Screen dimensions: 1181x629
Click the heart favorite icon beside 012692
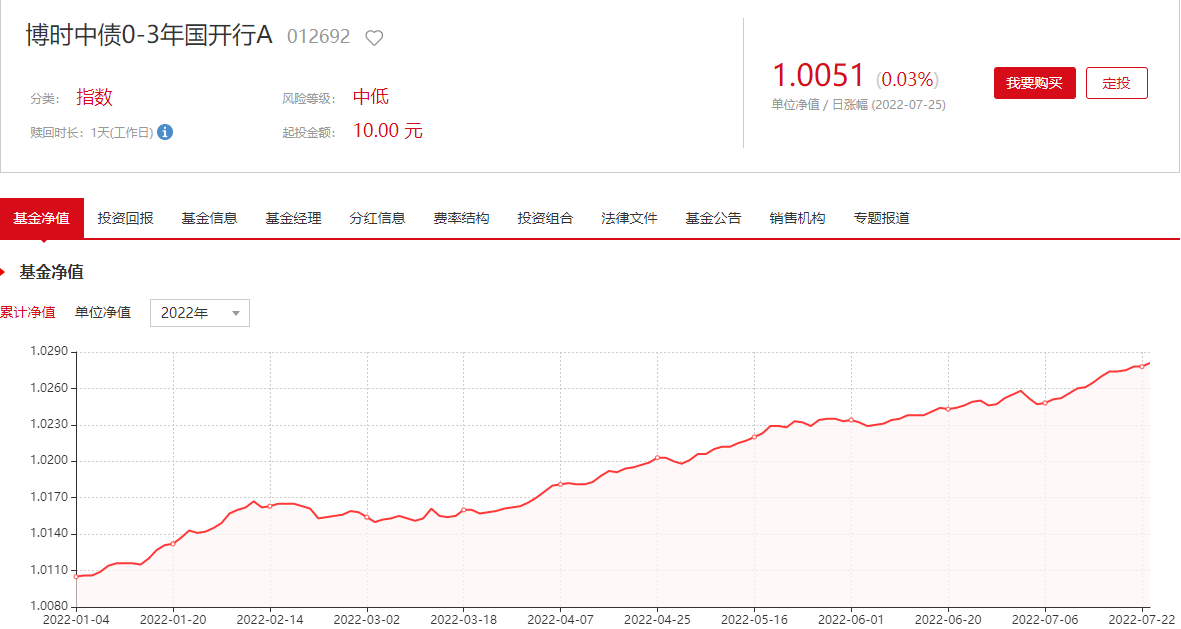[374, 38]
